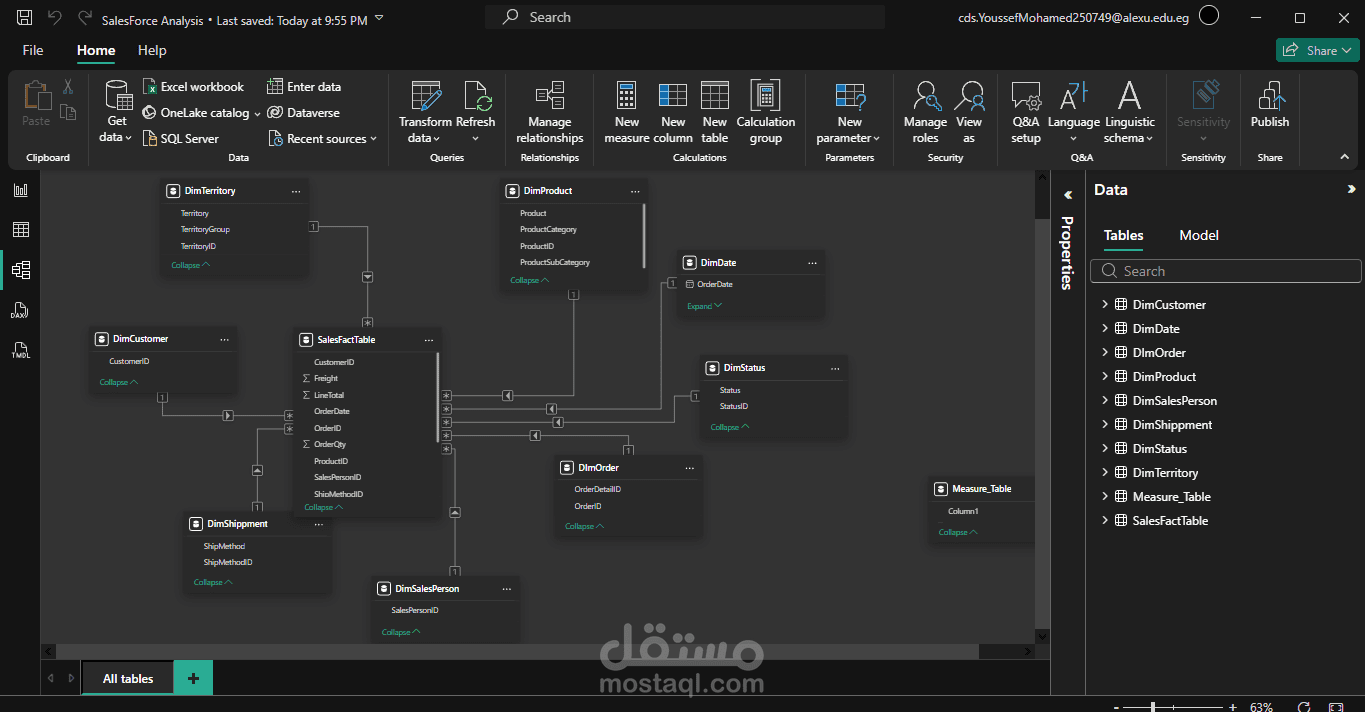Viewport: 1365px width, 712px height.
Task: Open Manage roles security dialog
Action: [x=925, y=112]
